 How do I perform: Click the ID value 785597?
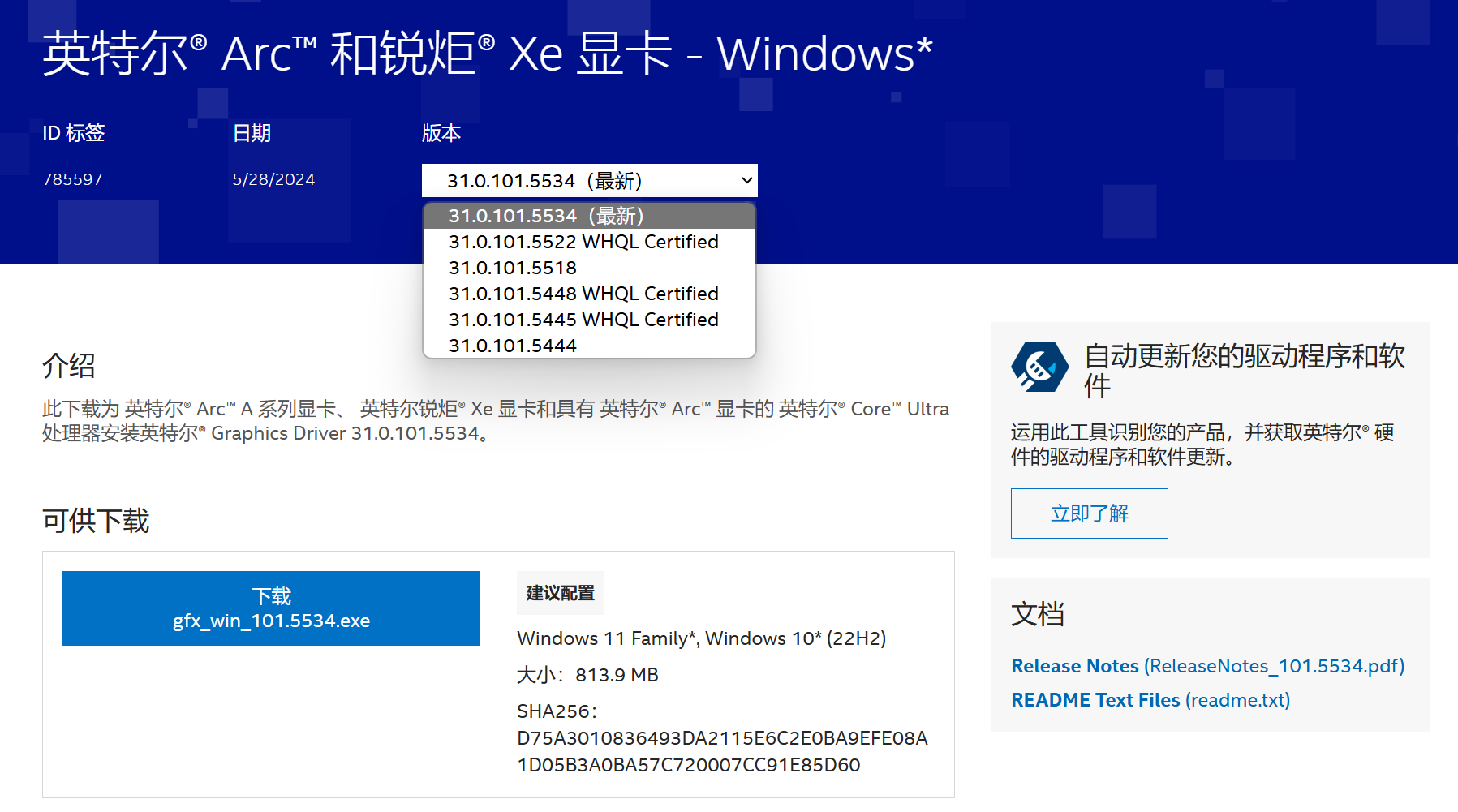pyautogui.click(x=72, y=179)
